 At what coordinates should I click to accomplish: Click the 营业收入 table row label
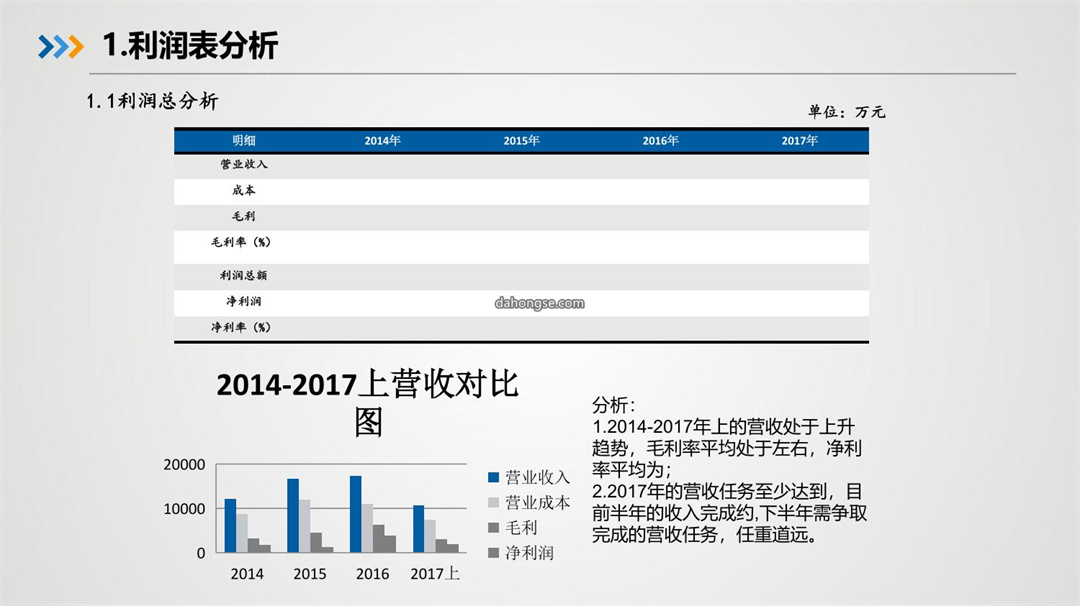pyautogui.click(x=244, y=164)
